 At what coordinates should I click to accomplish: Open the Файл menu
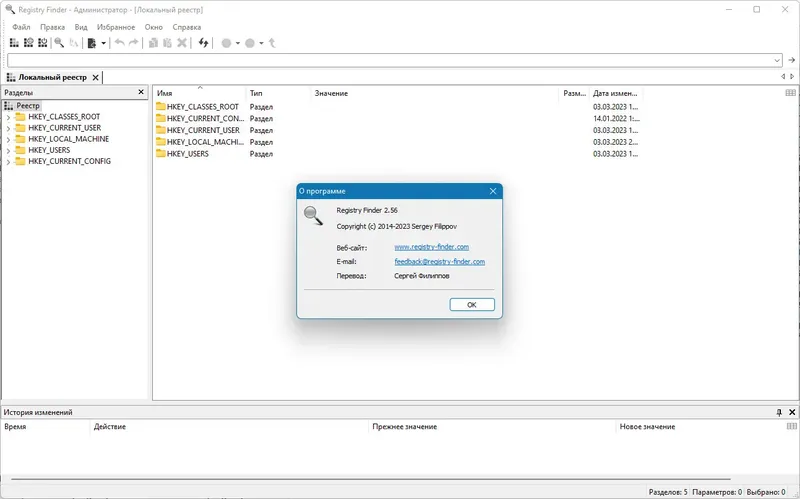pyautogui.click(x=21, y=27)
